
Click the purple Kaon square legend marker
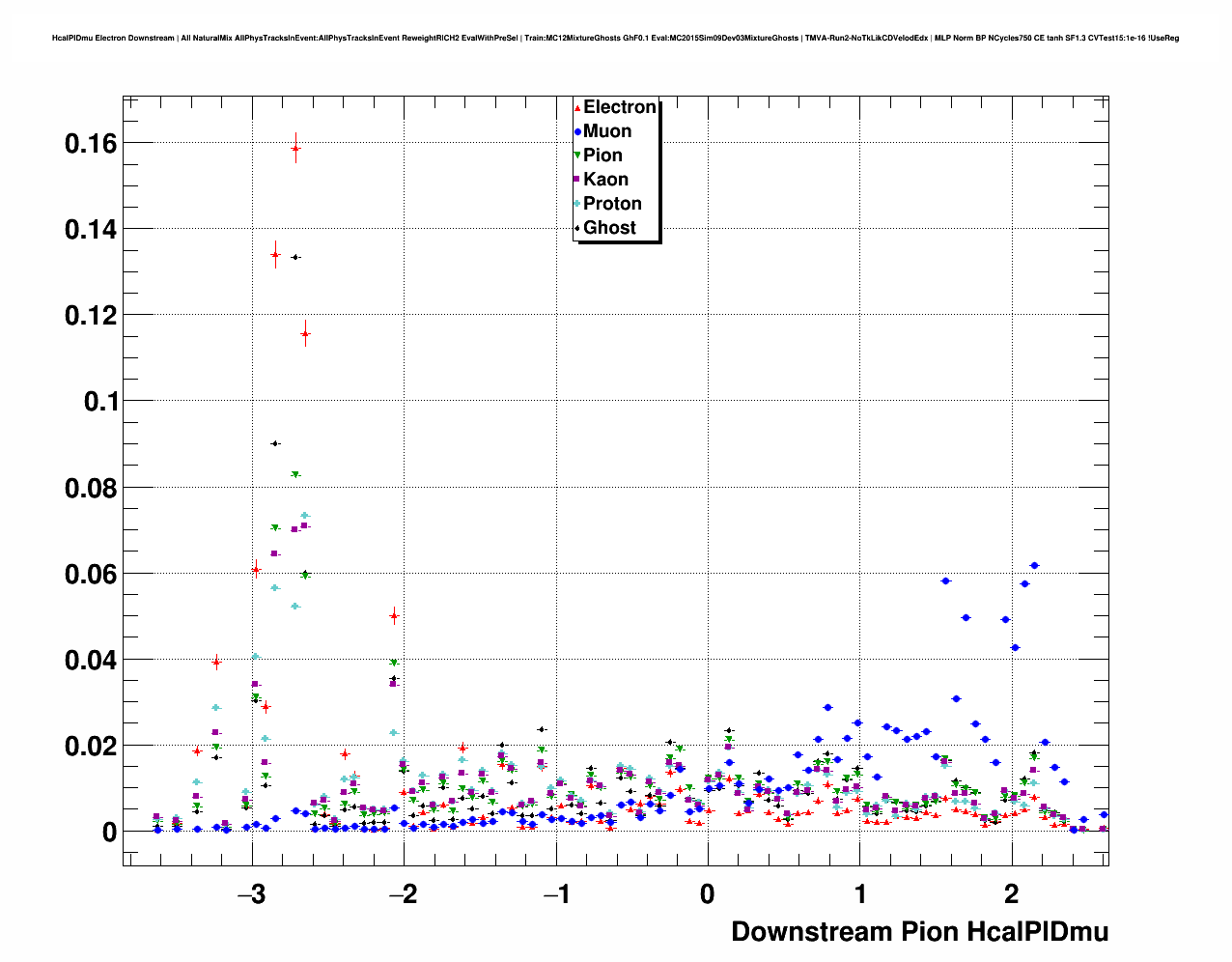[577, 180]
